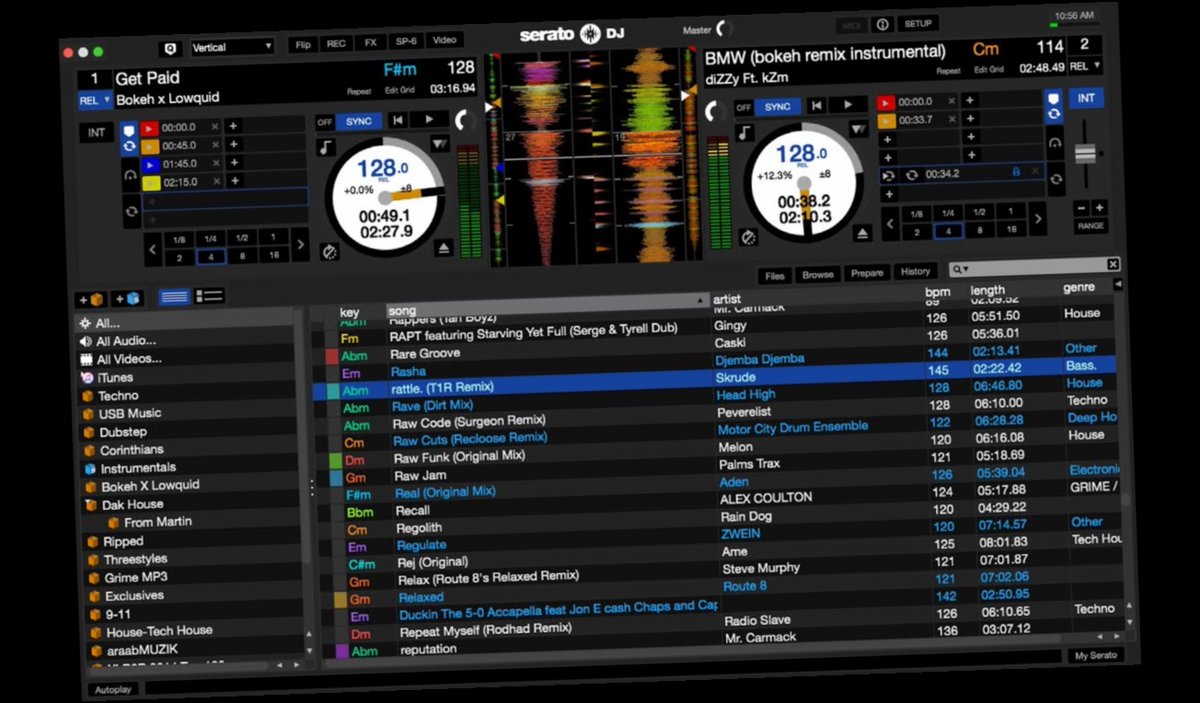This screenshot has height=703, width=1200.
Task: Click Edit Grid on deck 2
Action: tap(988, 70)
